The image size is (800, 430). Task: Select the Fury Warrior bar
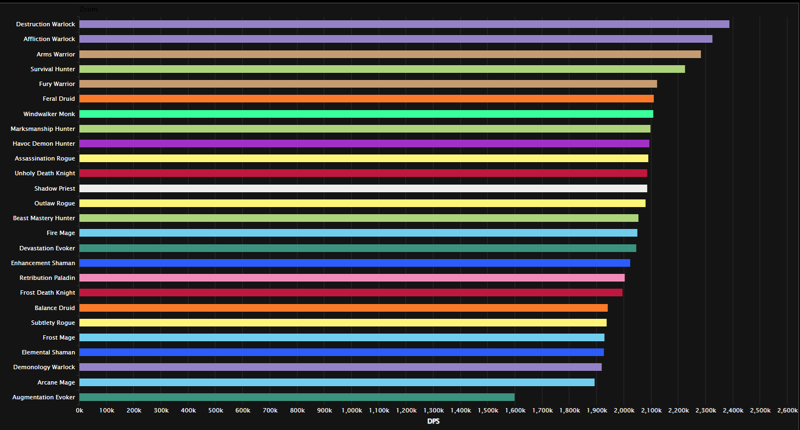point(368,84)
